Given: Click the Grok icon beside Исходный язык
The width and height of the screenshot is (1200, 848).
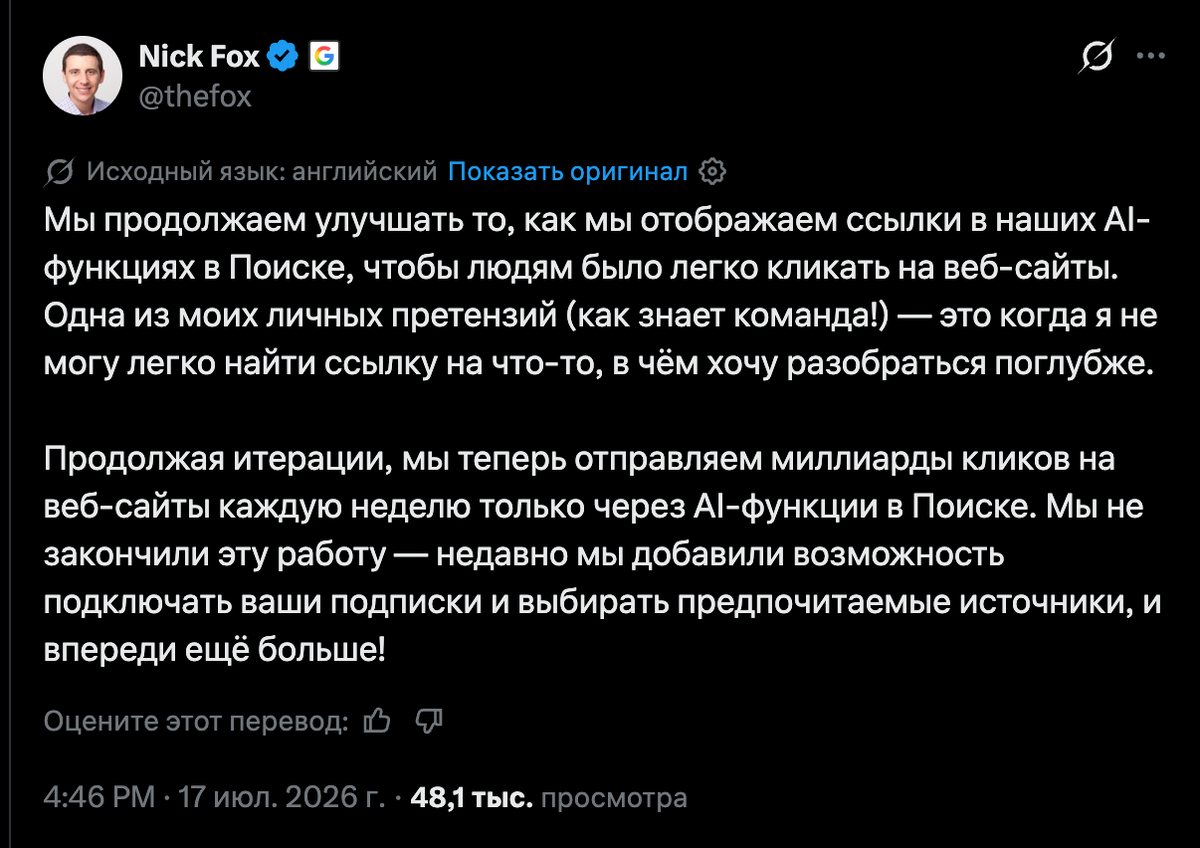Looking at the screenshot, I should click(59, 172).
